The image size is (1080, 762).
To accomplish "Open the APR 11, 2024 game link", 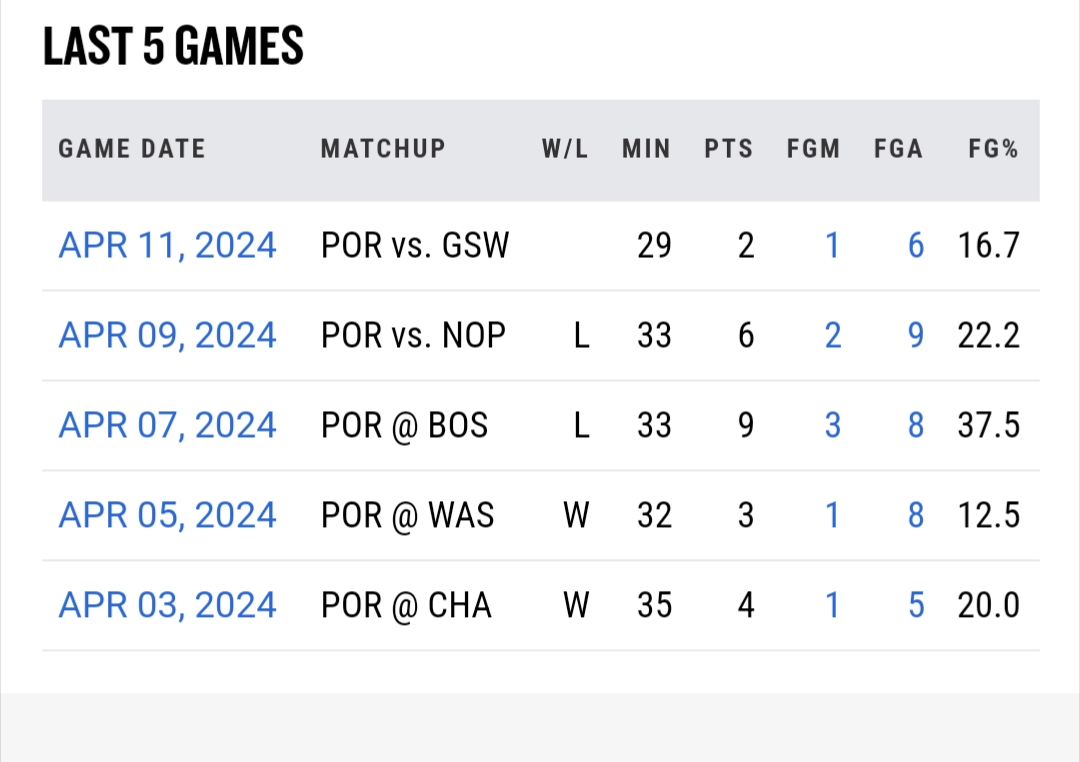I will click(167, 245).
